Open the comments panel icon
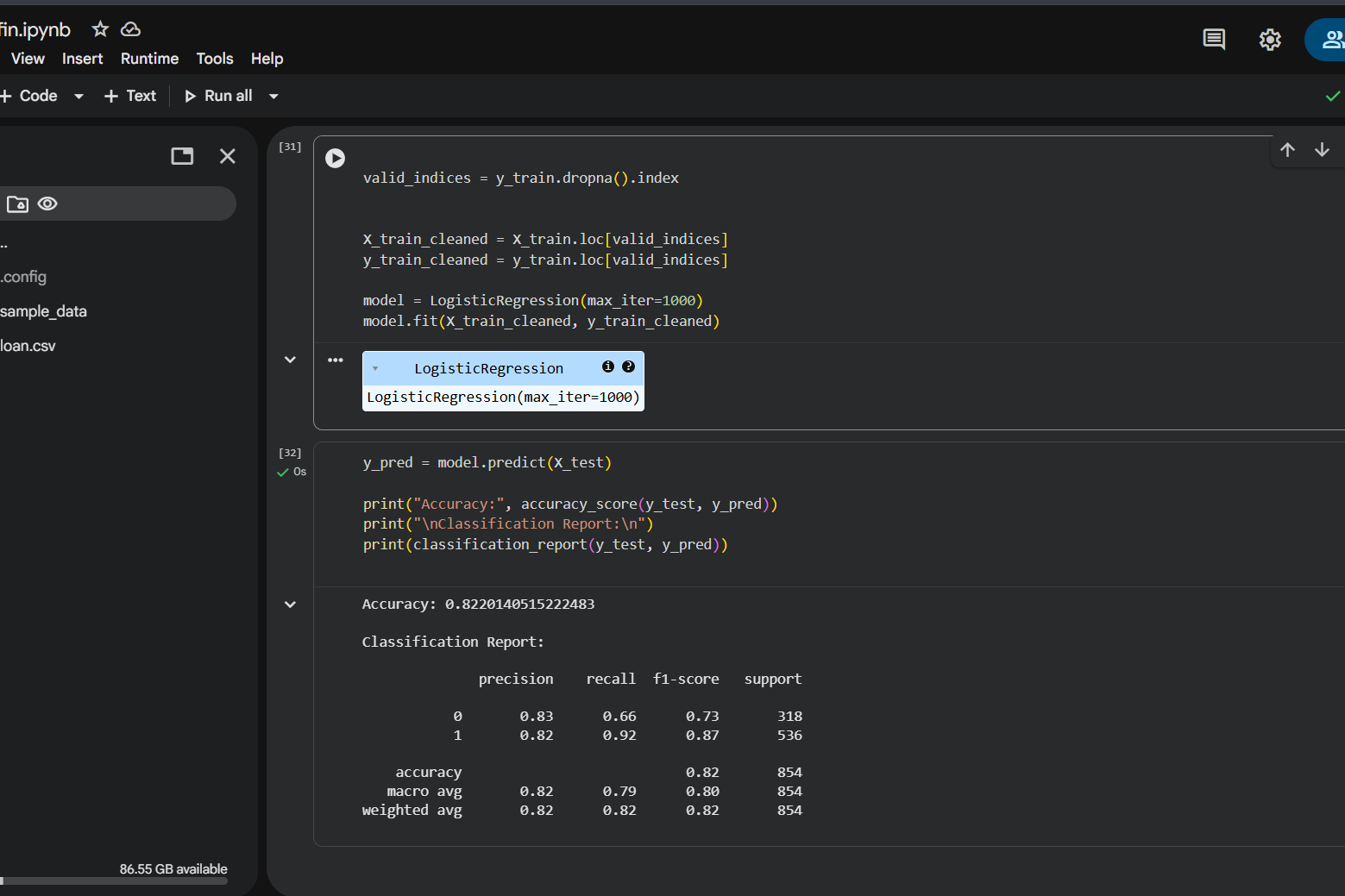 [1213, 39]
